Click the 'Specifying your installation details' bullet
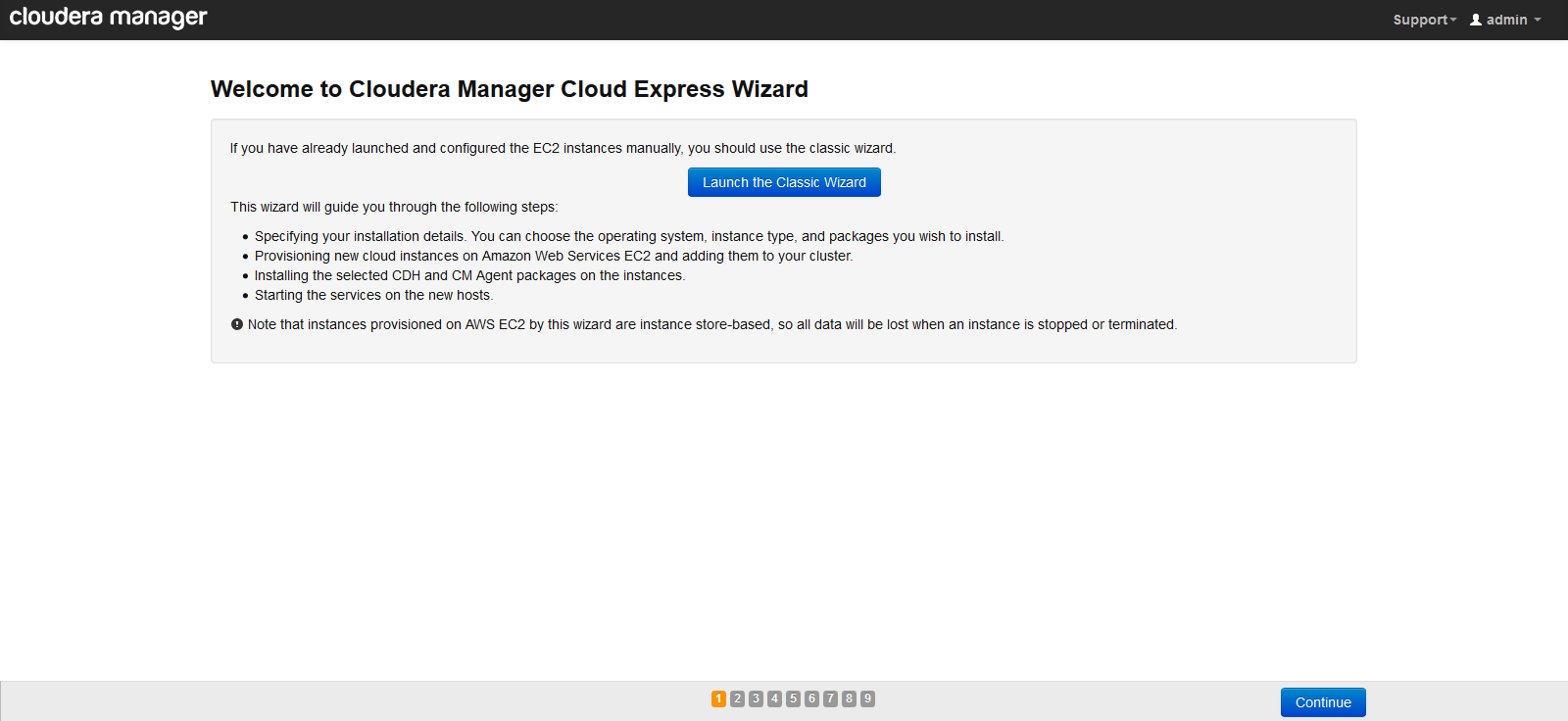Image resolution: width=1568 pixels, height=721 pixels. [x=629, y=236]
